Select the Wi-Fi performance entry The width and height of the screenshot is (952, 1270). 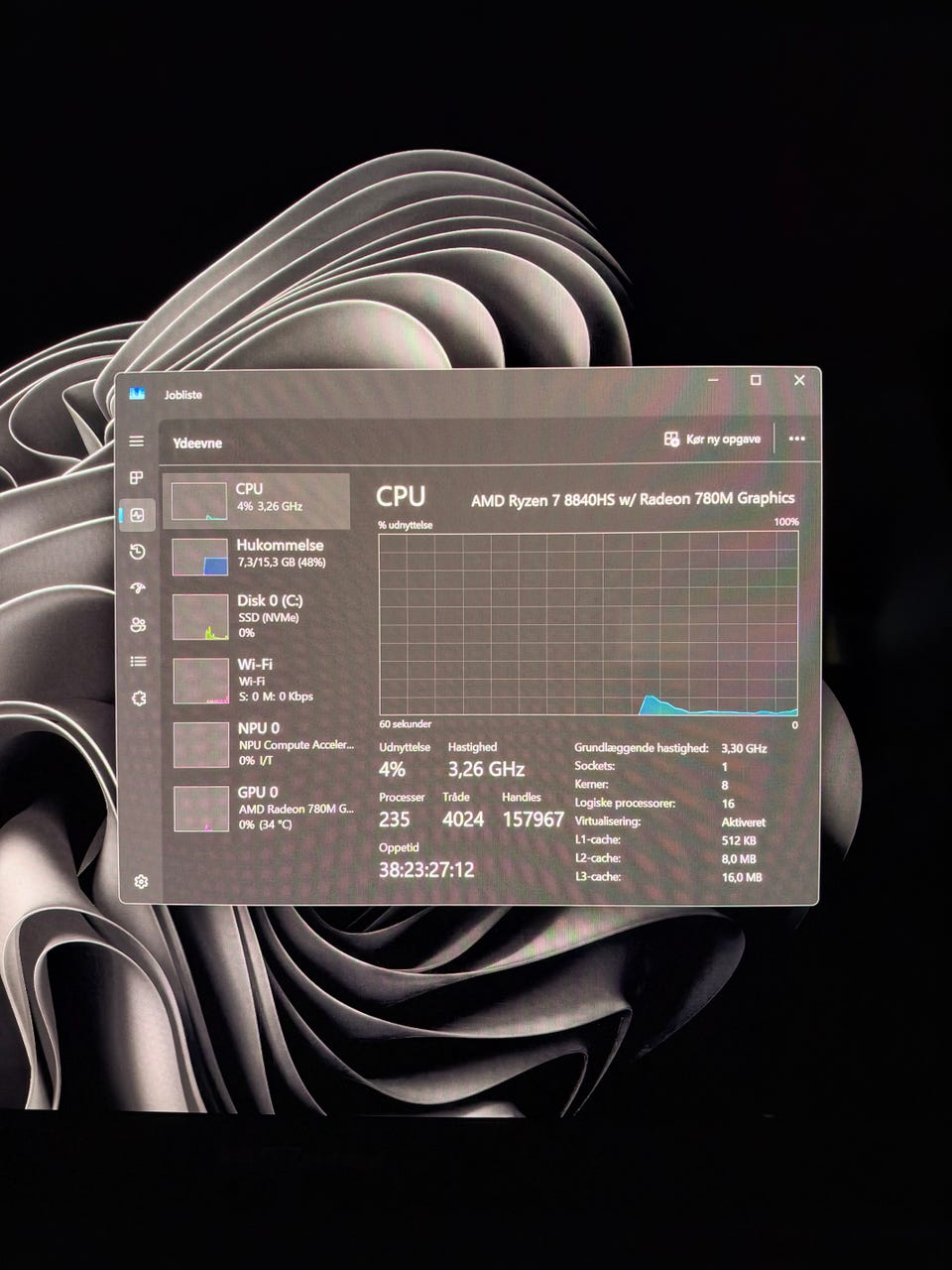click(x=260, y=680)
